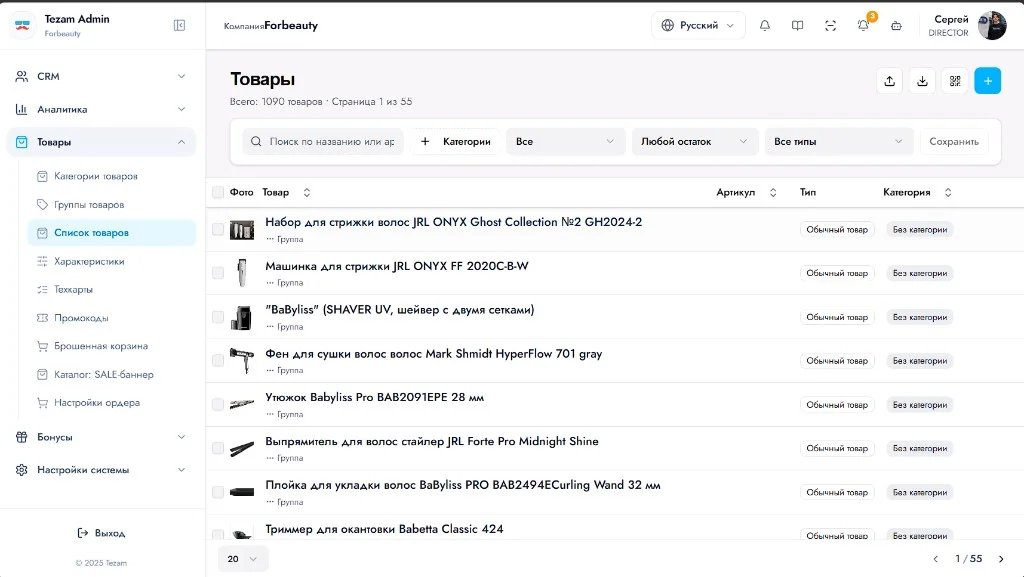Open product Утюжок Babyliss Pro BAB2091EPE

tap(374, 398)
